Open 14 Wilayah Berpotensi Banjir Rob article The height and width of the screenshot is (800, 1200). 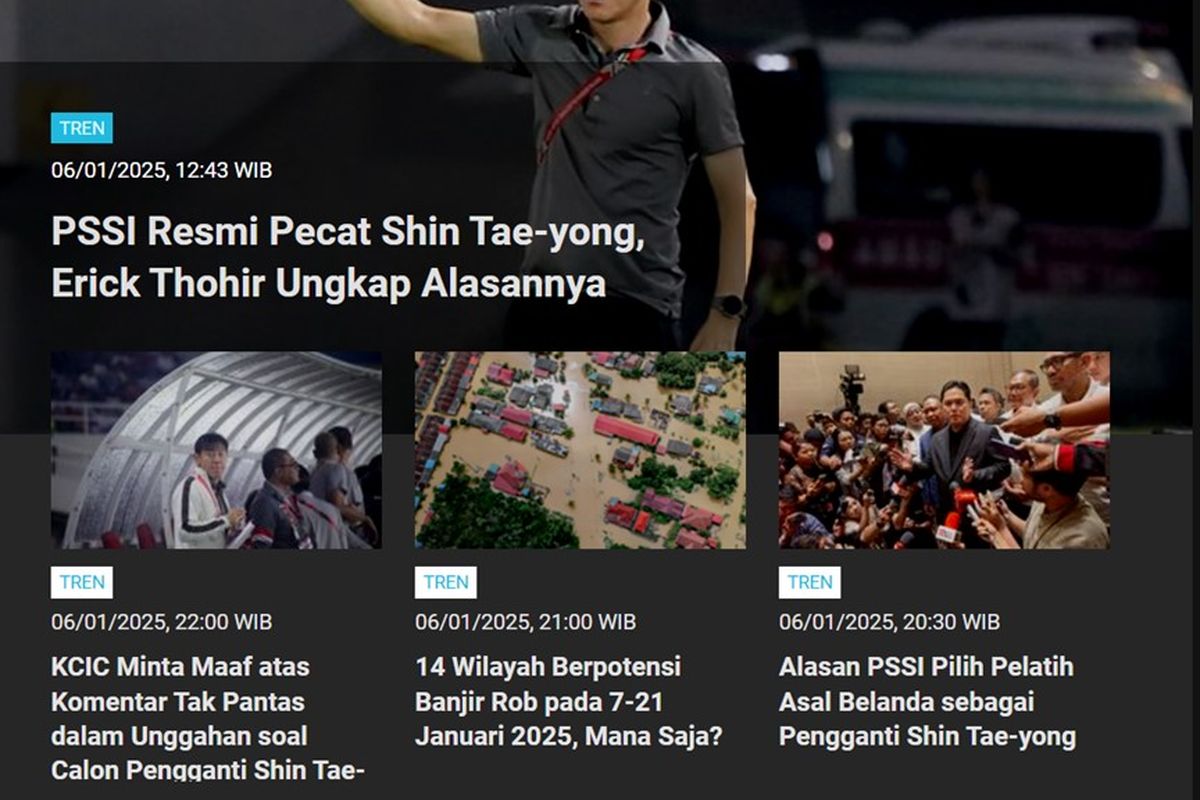pyautogui.click(x=569, y=701)
